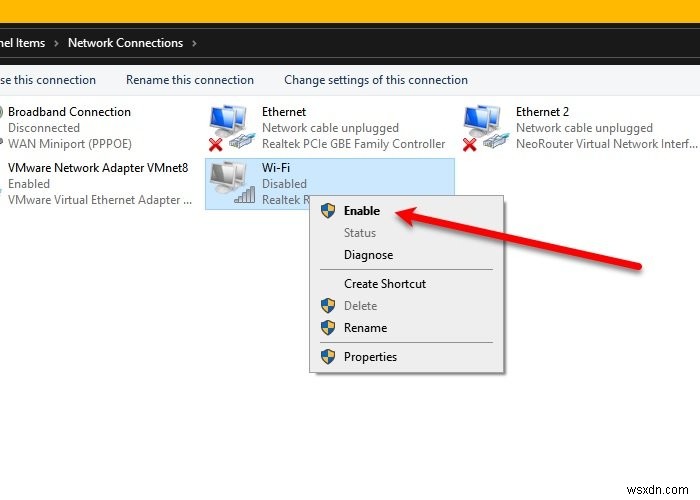Screen dimensions: 700x500
Task: Select the Ethernet 2 connection label
Action: pyautogui.click(x=544, y=112)
